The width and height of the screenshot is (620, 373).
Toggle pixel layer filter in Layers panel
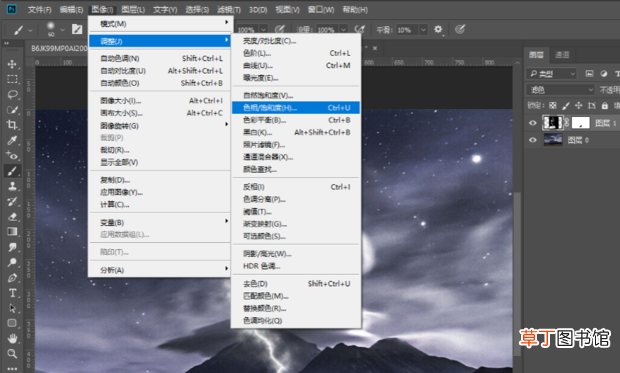point(589,74)
